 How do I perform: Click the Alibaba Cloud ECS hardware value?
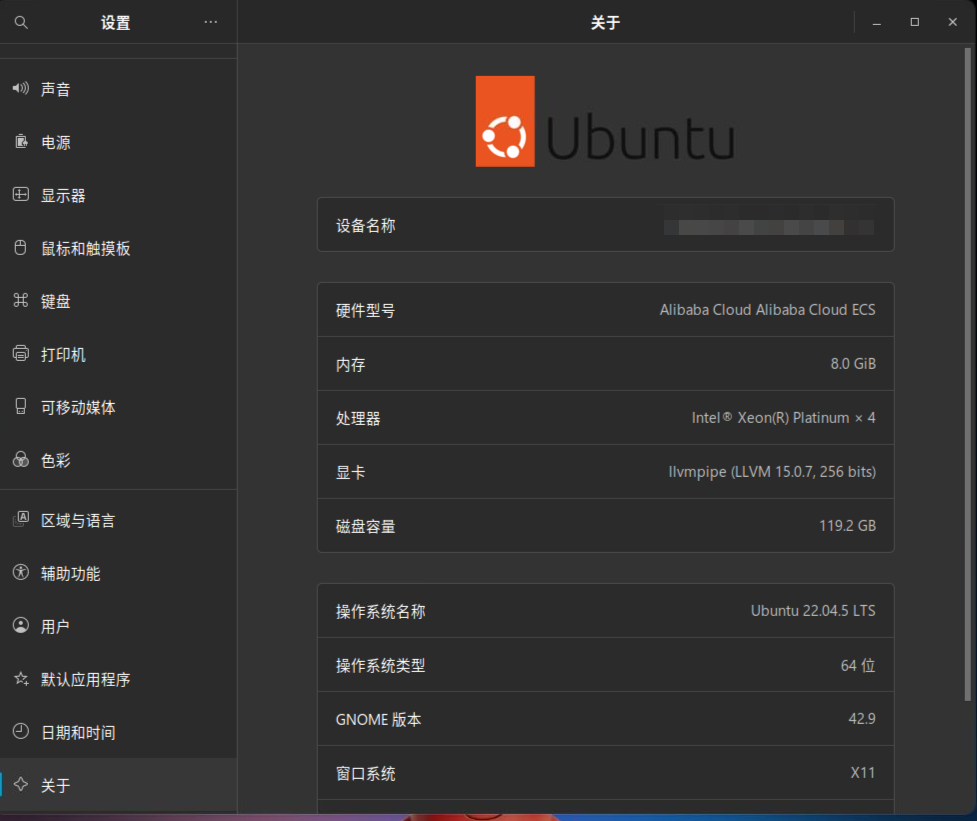(x=767, y=310)
